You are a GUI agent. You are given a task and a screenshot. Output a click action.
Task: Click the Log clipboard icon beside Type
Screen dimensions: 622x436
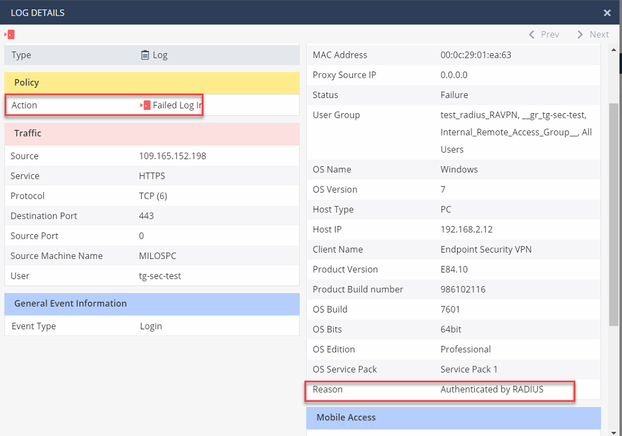tap(145, 55)
